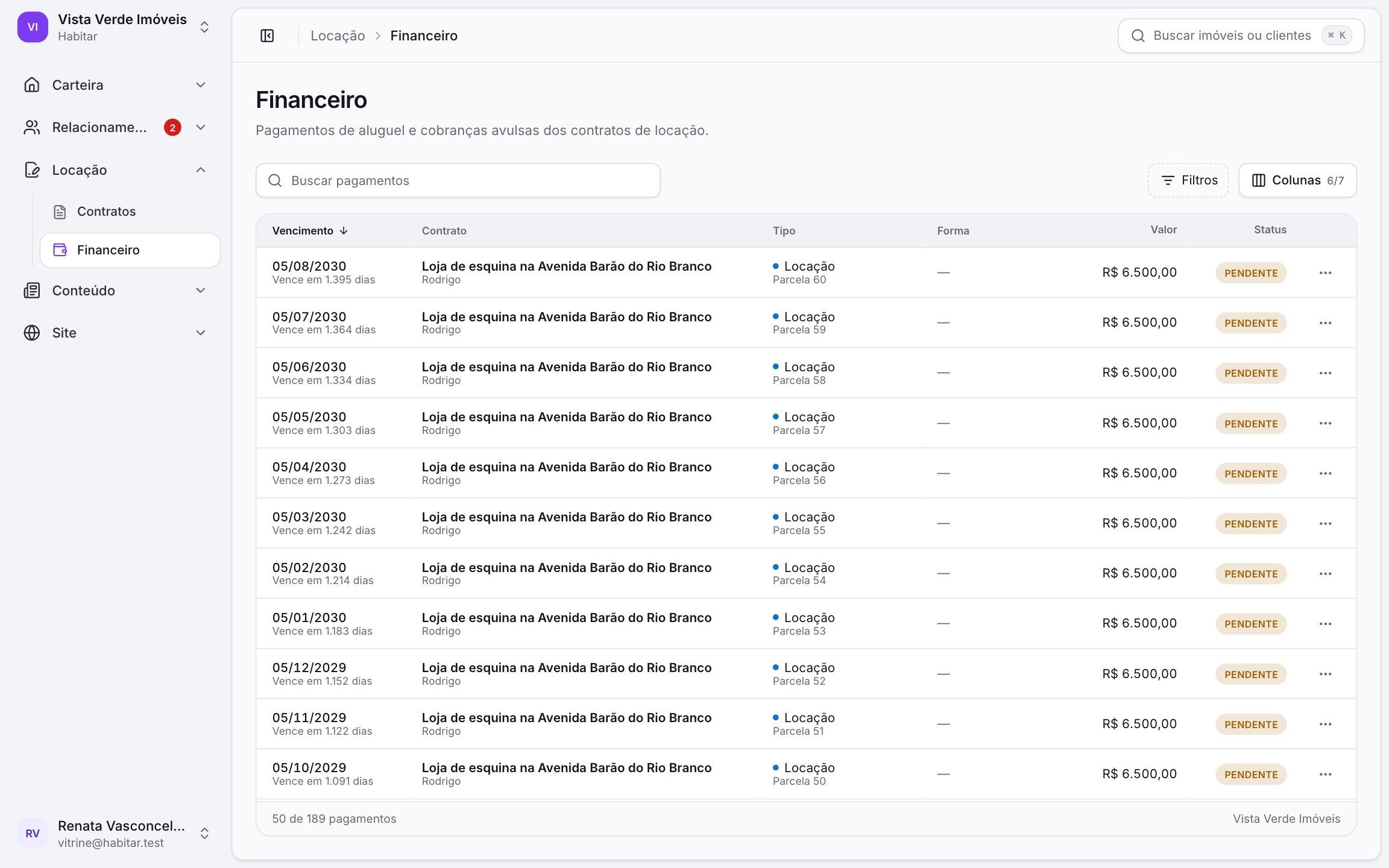Click the 50 de 189 pagamentos footer text
The width and height of the screenshot is (1389, 868).
point(334,819)
